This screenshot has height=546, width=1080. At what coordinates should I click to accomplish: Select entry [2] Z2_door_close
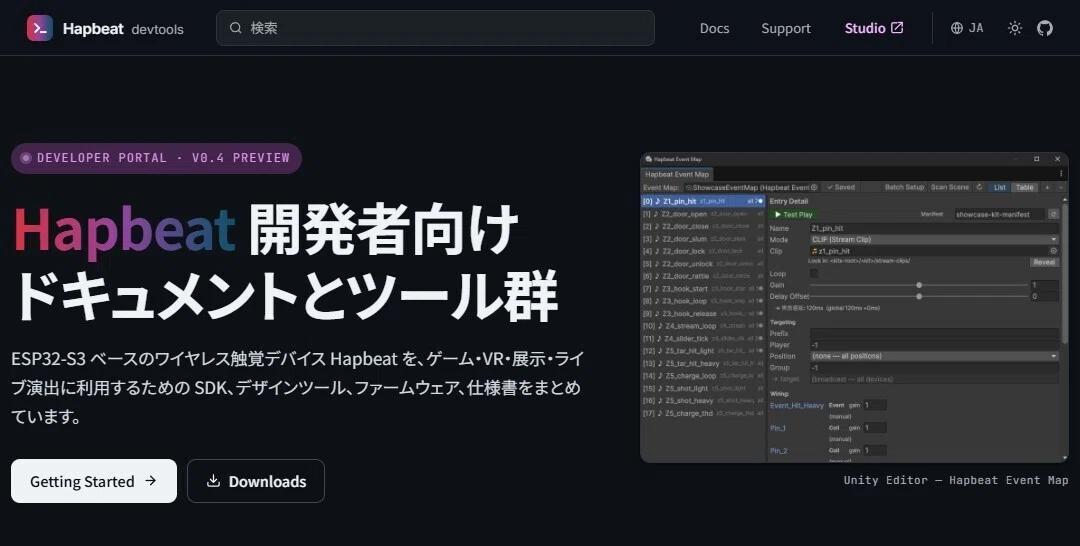tap(703, 227)
